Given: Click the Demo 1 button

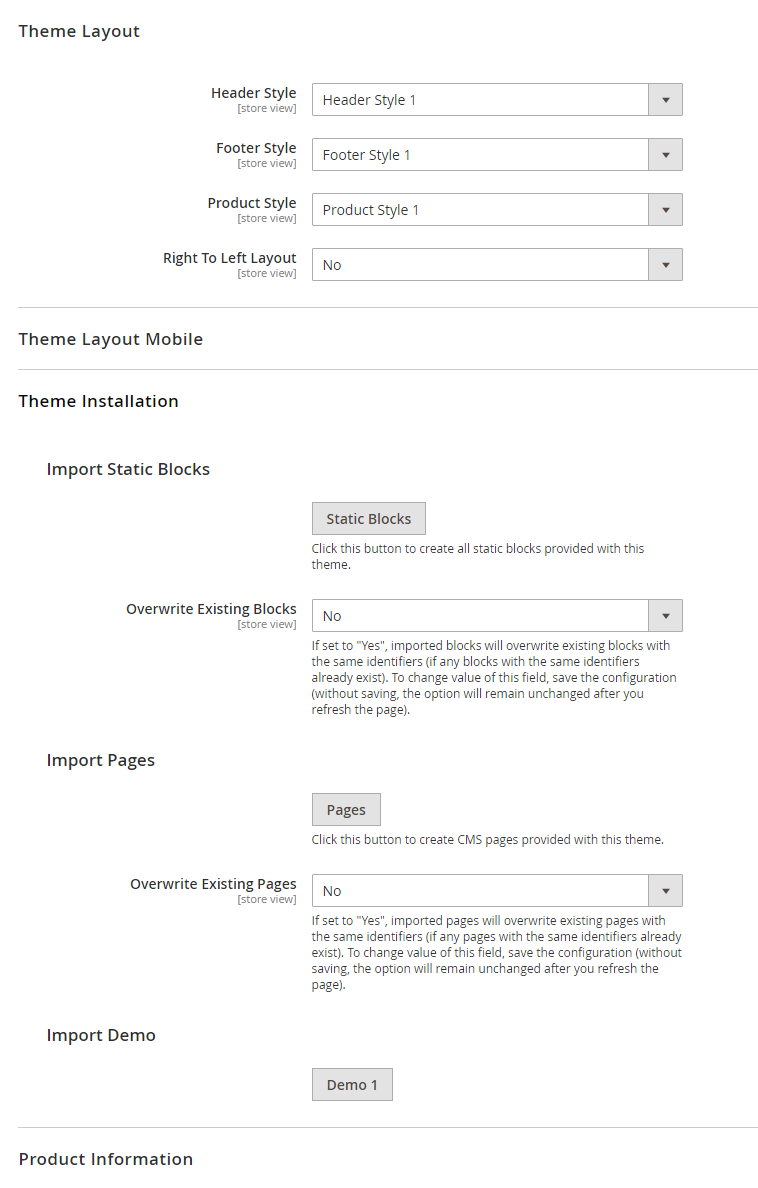Looking at the screenshot, I should tap(352, 1085).
